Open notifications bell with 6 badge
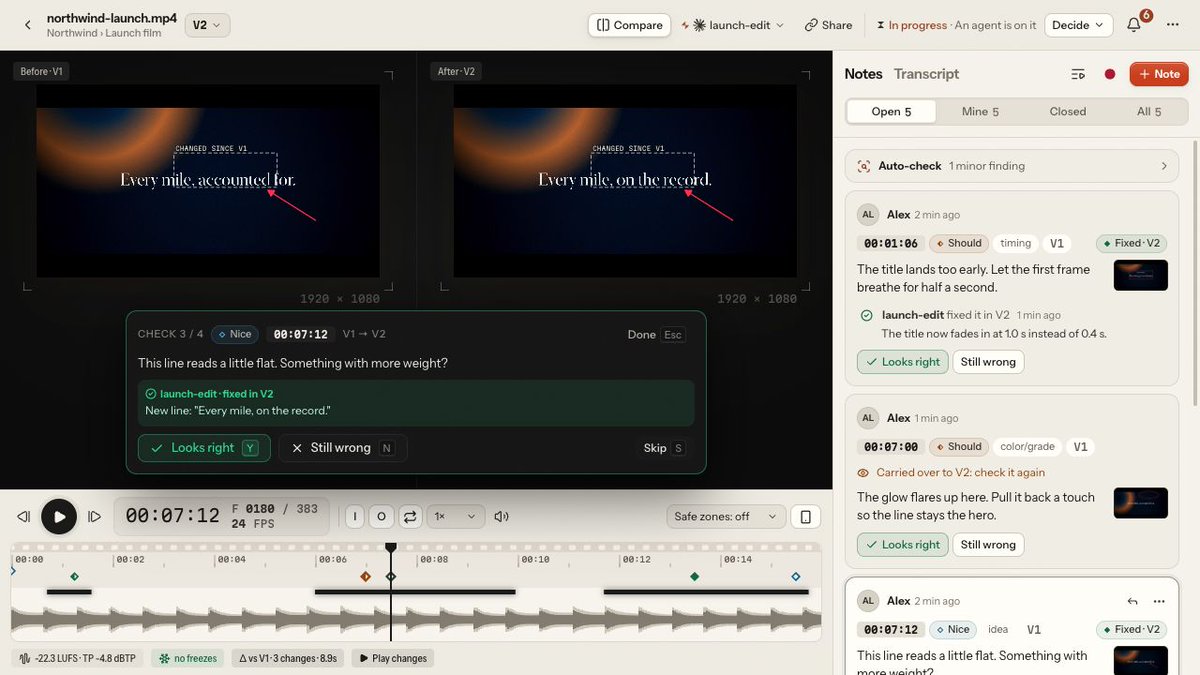Screen dimensions: 1200x675 (1136, 24)
